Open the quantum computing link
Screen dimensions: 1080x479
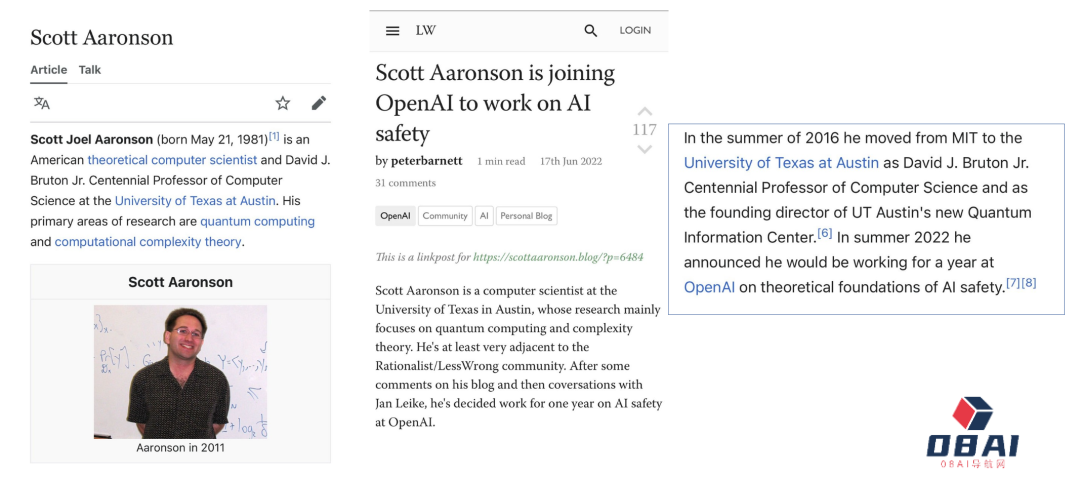point(257,221)
